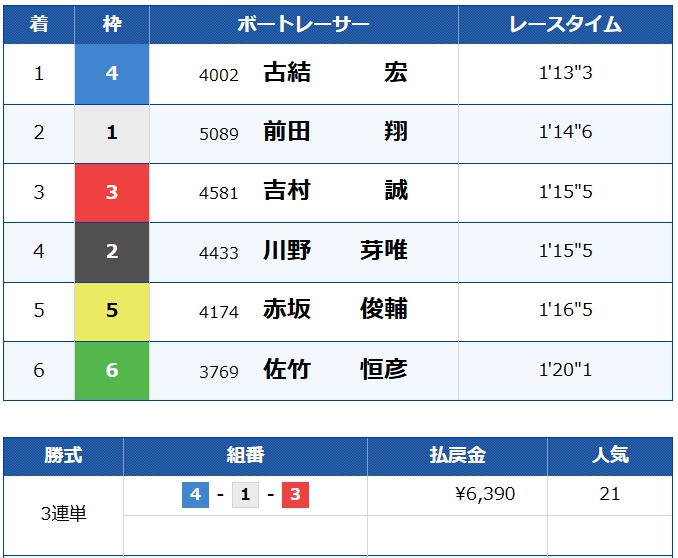Open racer 古結 宏 profile
This screenshot has height=558, width=678.
pyautogui.click(x=335, y=74)
